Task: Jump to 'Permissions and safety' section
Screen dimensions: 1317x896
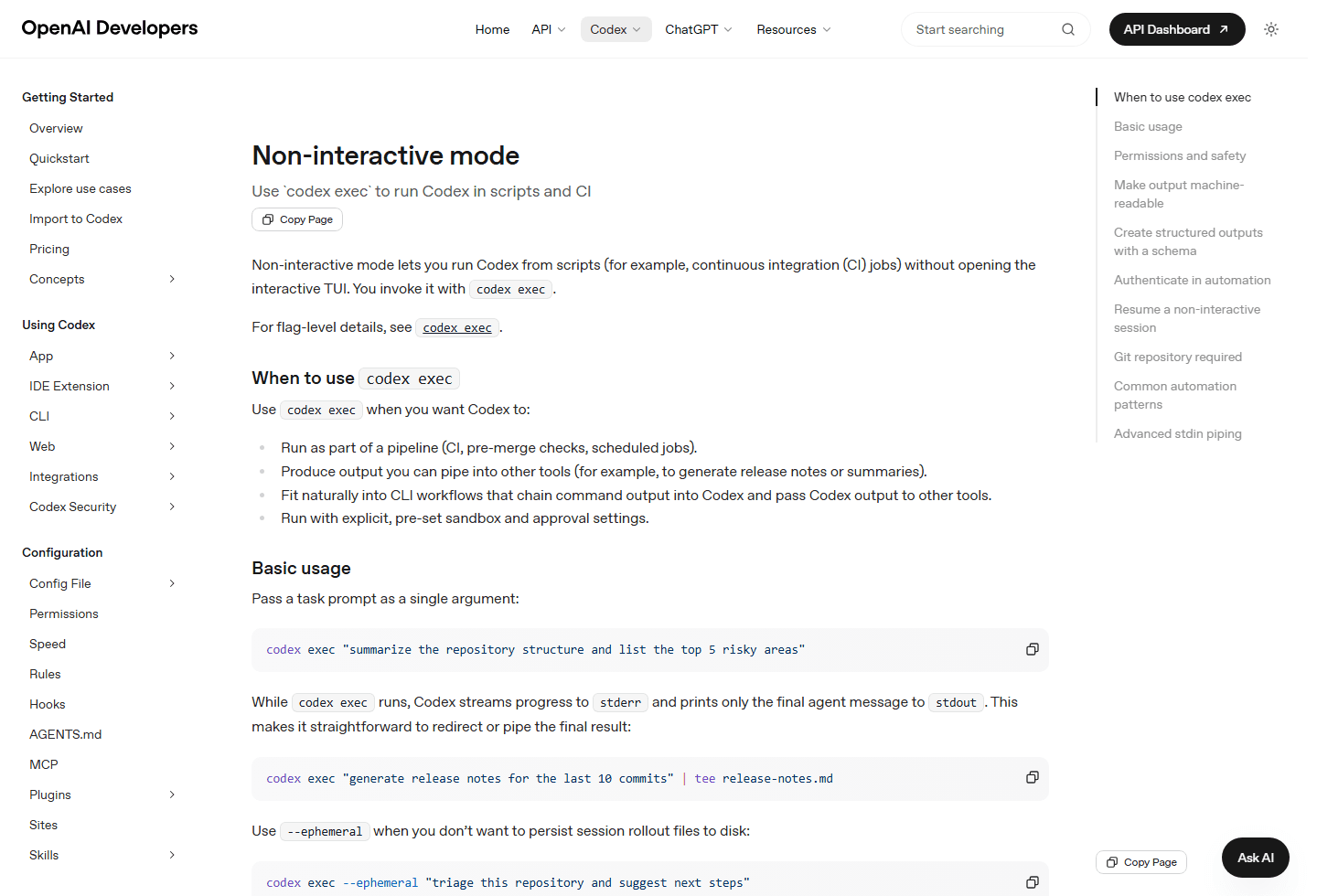Action: pos(1180,155)
